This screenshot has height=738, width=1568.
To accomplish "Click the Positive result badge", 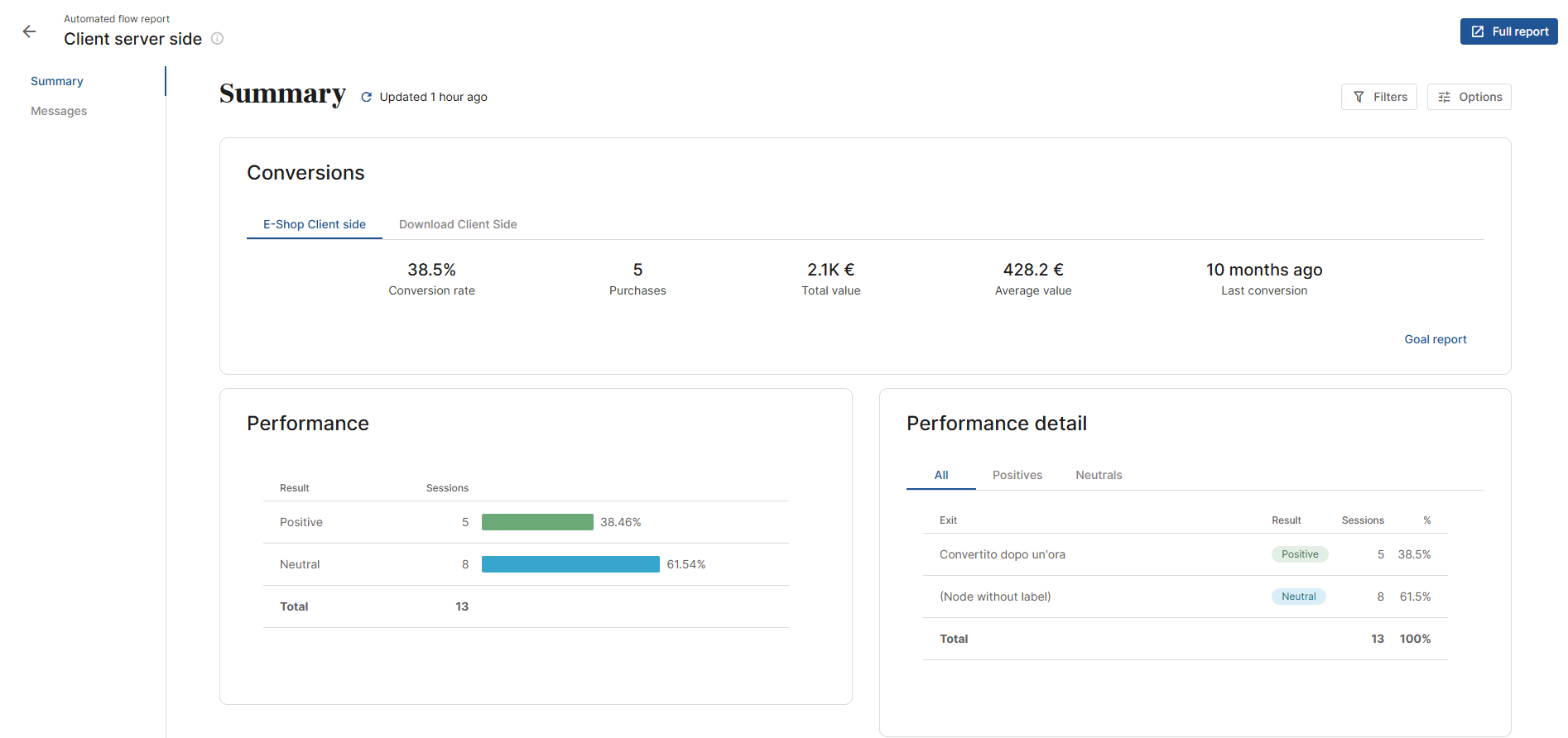I will point(1299,554).
